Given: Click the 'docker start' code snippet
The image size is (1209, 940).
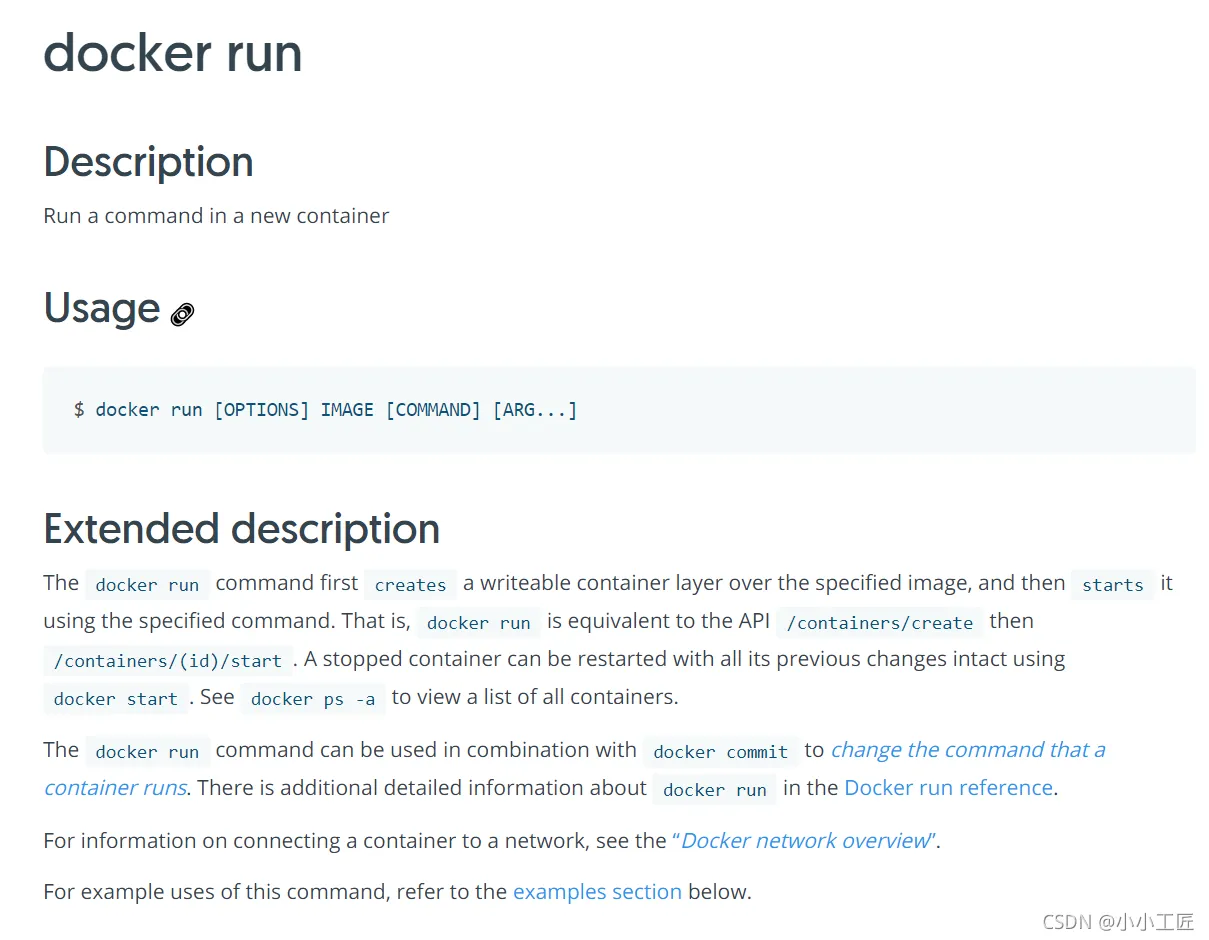Looking at the screenshot, I should (x=115, y=699).
